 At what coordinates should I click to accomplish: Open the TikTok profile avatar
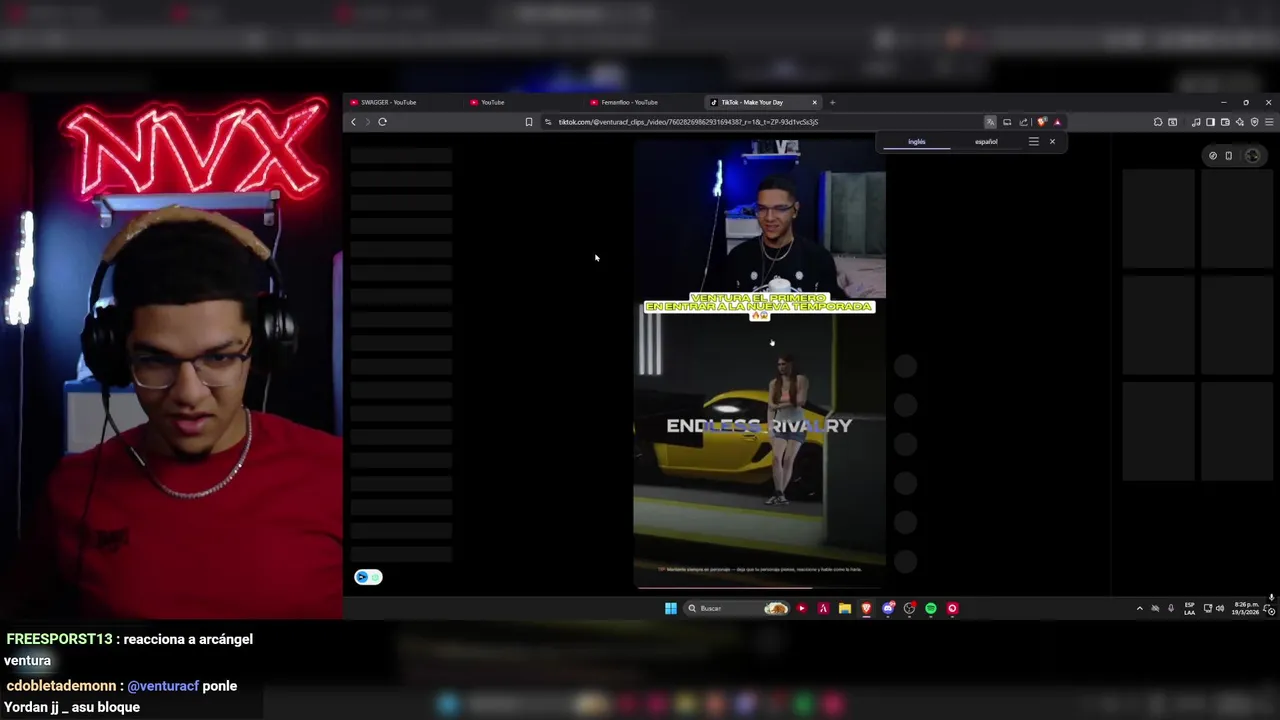tap(1252, 156)
